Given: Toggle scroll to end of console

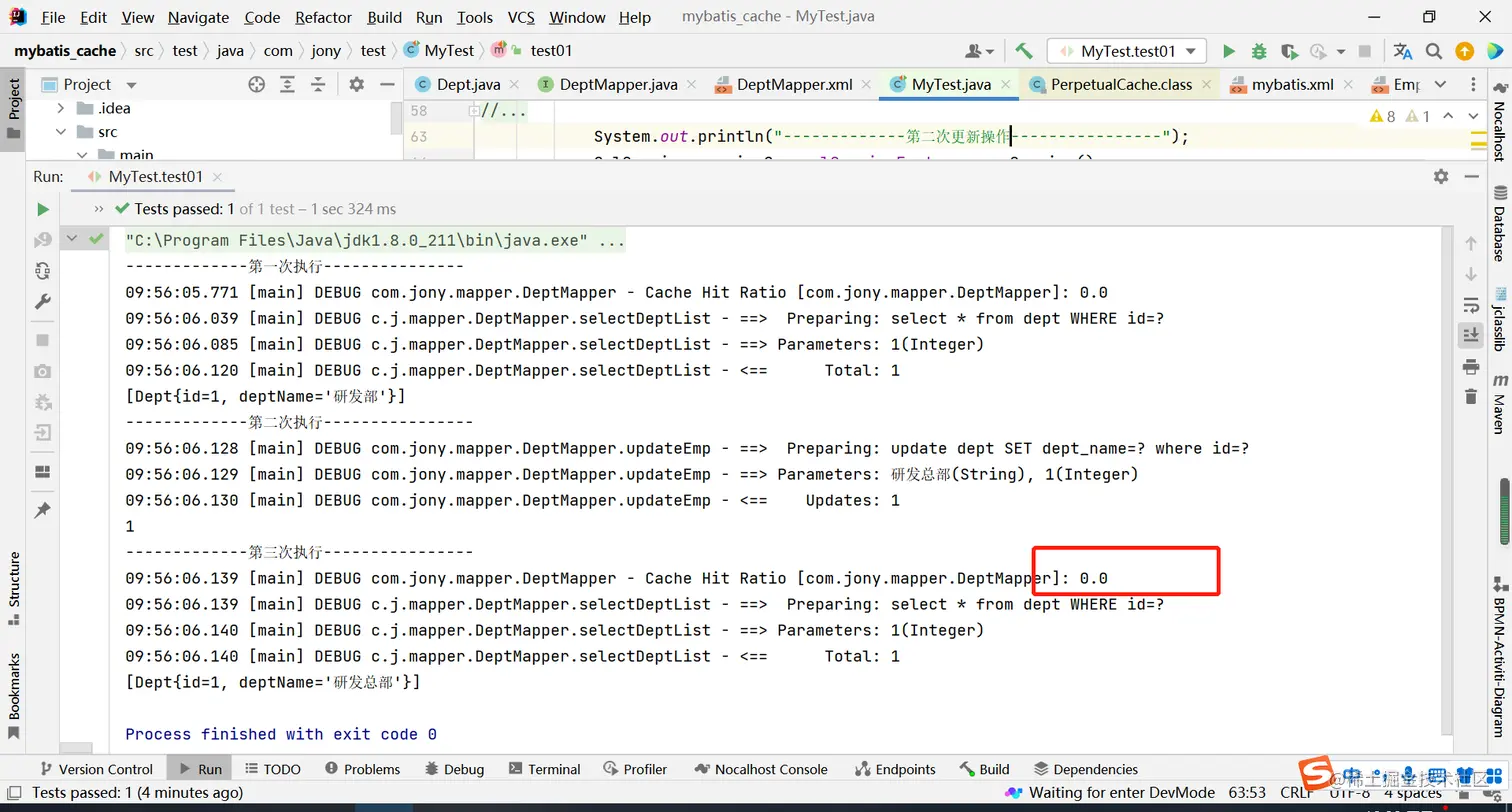Looking at the screenshot, I should 1470,335.
